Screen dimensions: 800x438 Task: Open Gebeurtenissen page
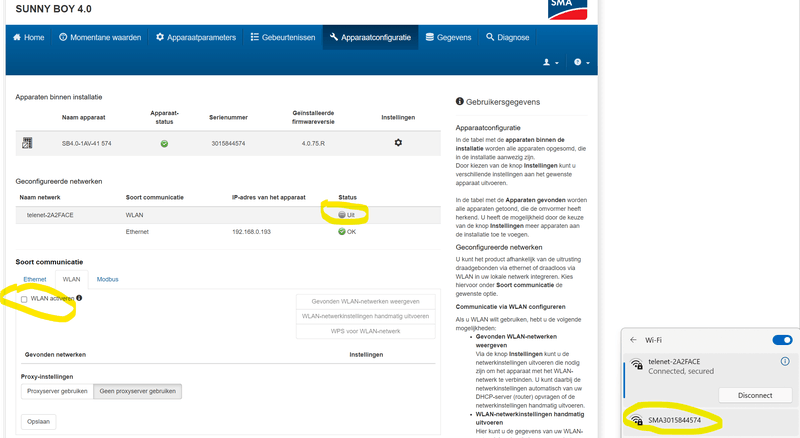(x=283, y=37)
